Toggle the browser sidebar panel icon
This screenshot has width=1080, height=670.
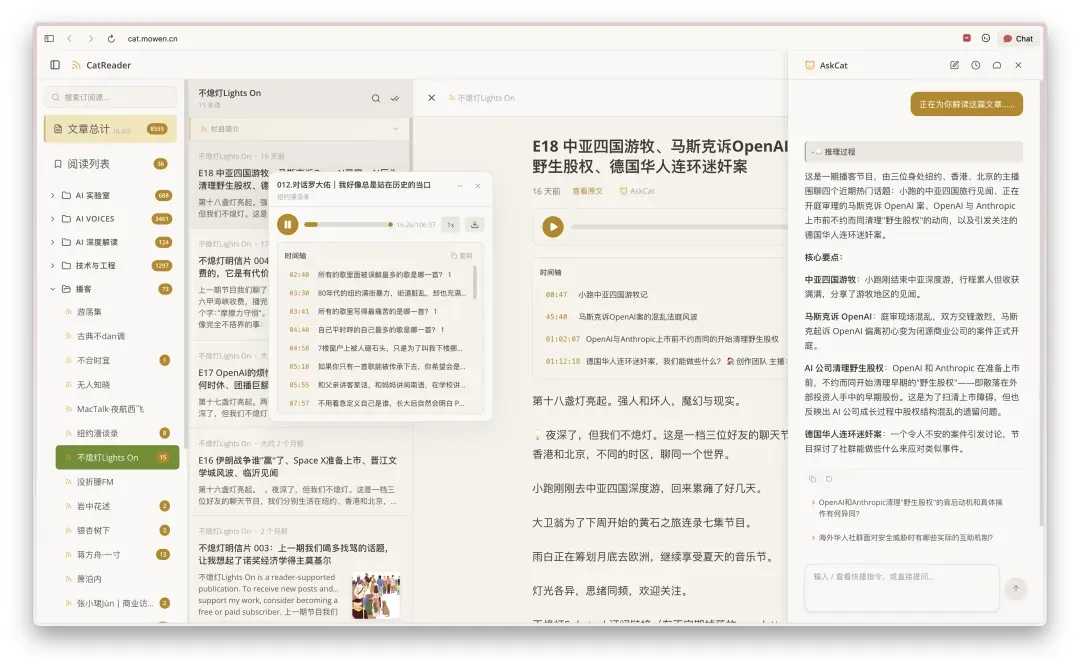coord(49,39)
